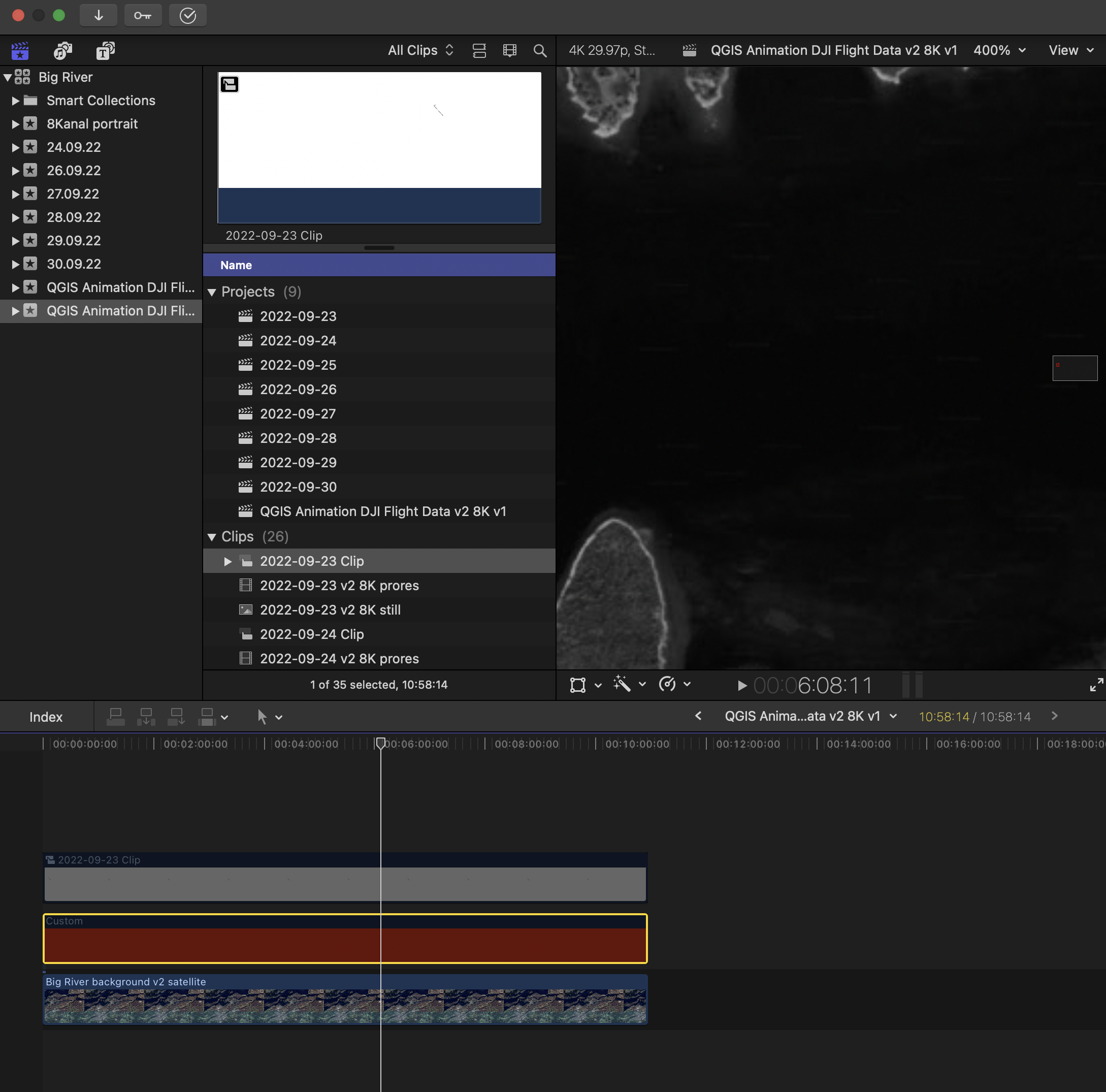The image size is (1106, 1092).
Task: Toggle the libraries sidebar clapperboard icon
Action: tap(20, 51)
